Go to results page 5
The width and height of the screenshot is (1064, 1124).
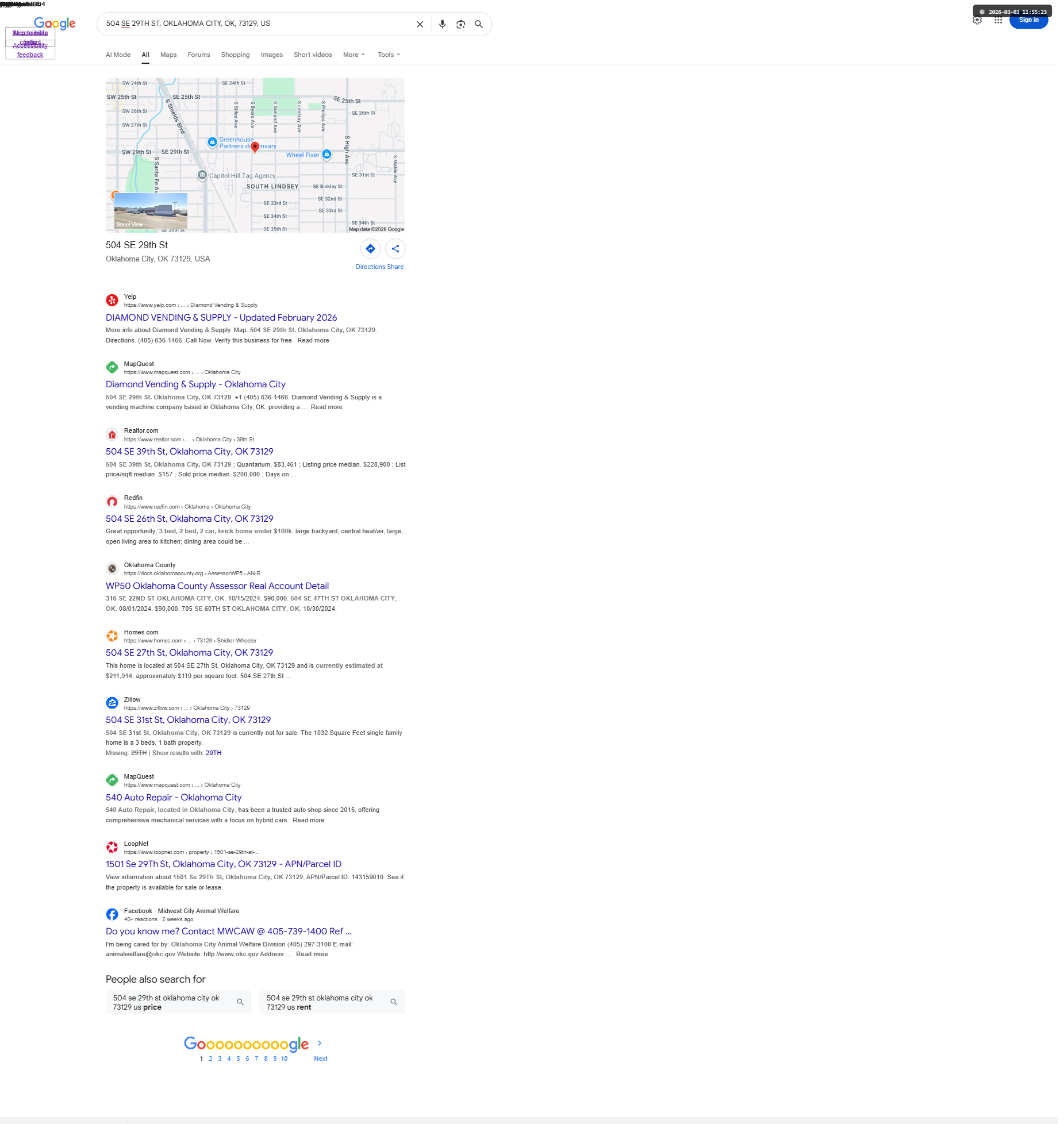coord(238,1058)
